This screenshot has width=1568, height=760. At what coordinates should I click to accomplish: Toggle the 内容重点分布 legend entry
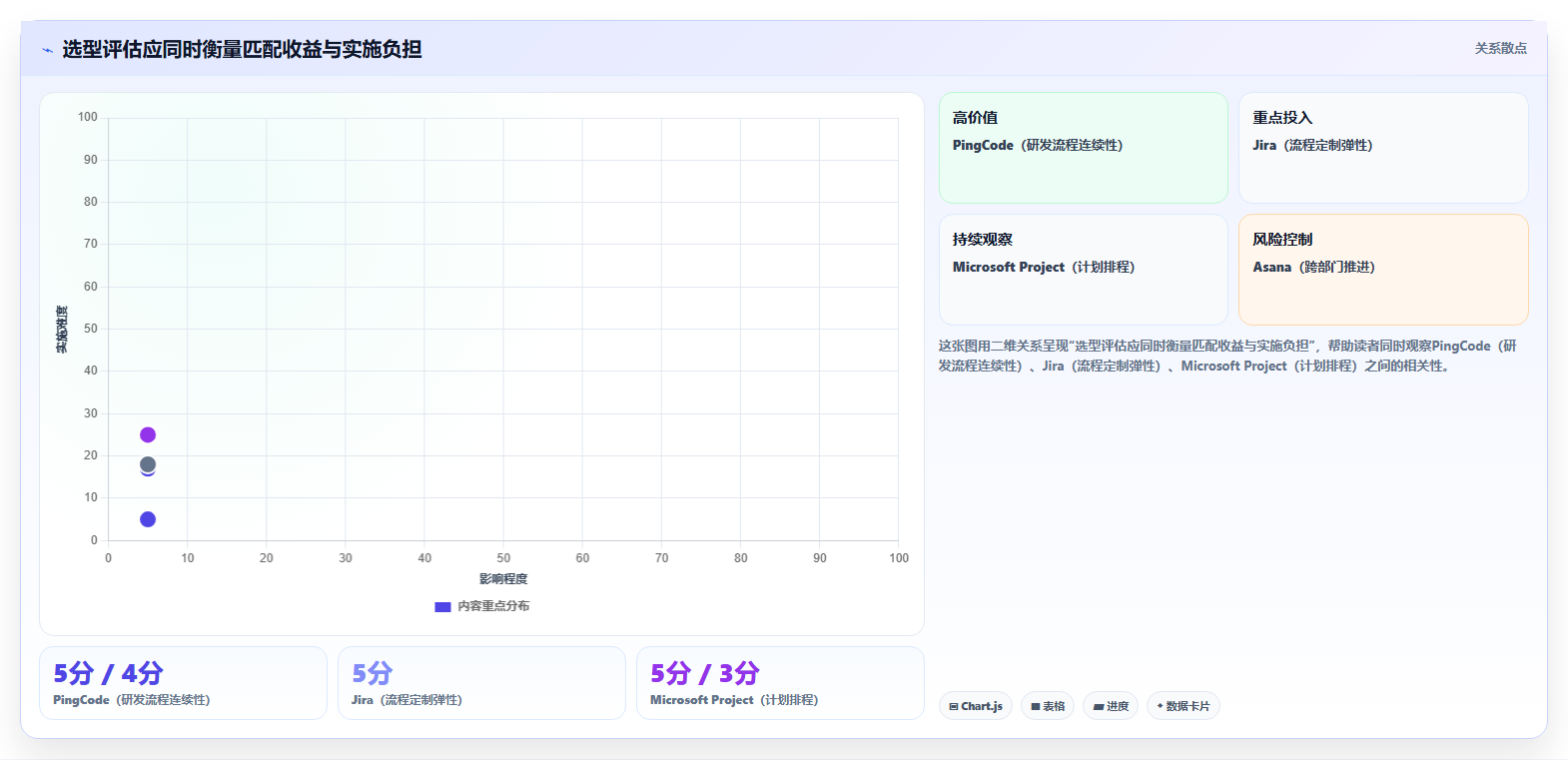482,606
